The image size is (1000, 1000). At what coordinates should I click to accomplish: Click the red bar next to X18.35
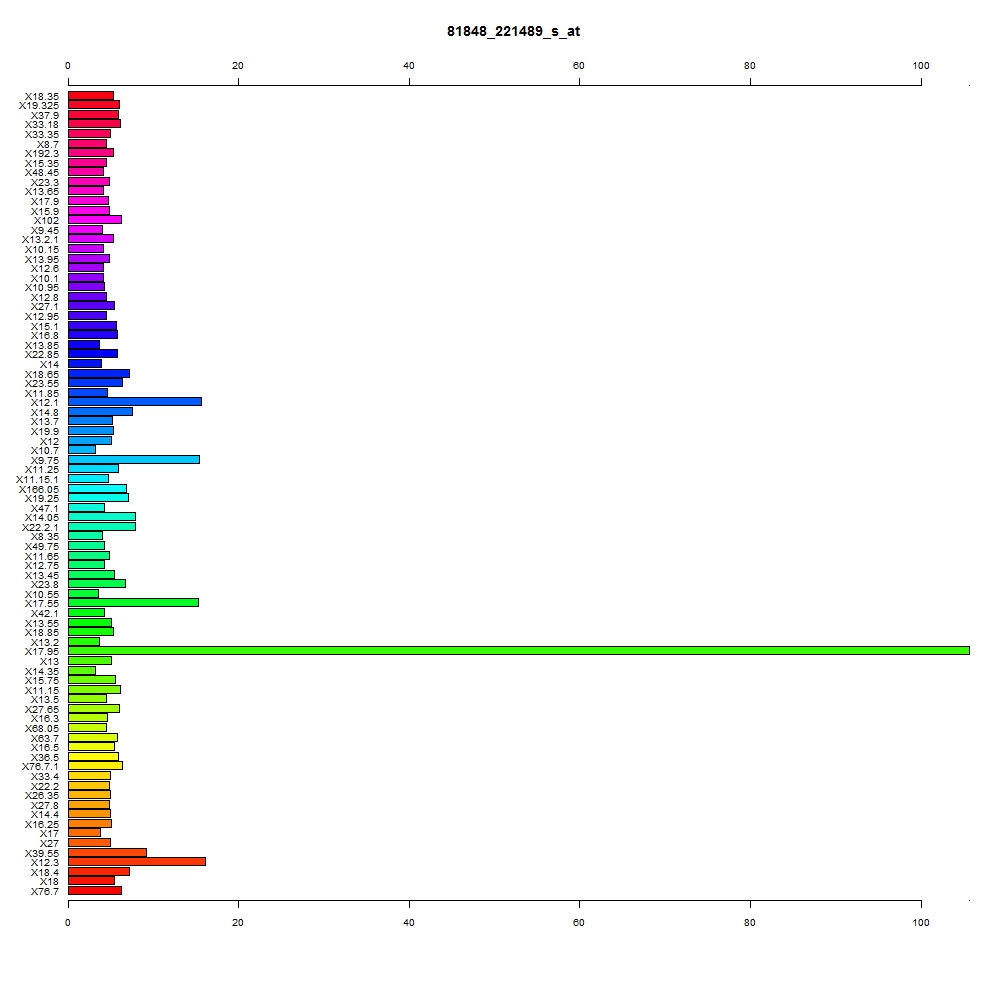(91, 96)
